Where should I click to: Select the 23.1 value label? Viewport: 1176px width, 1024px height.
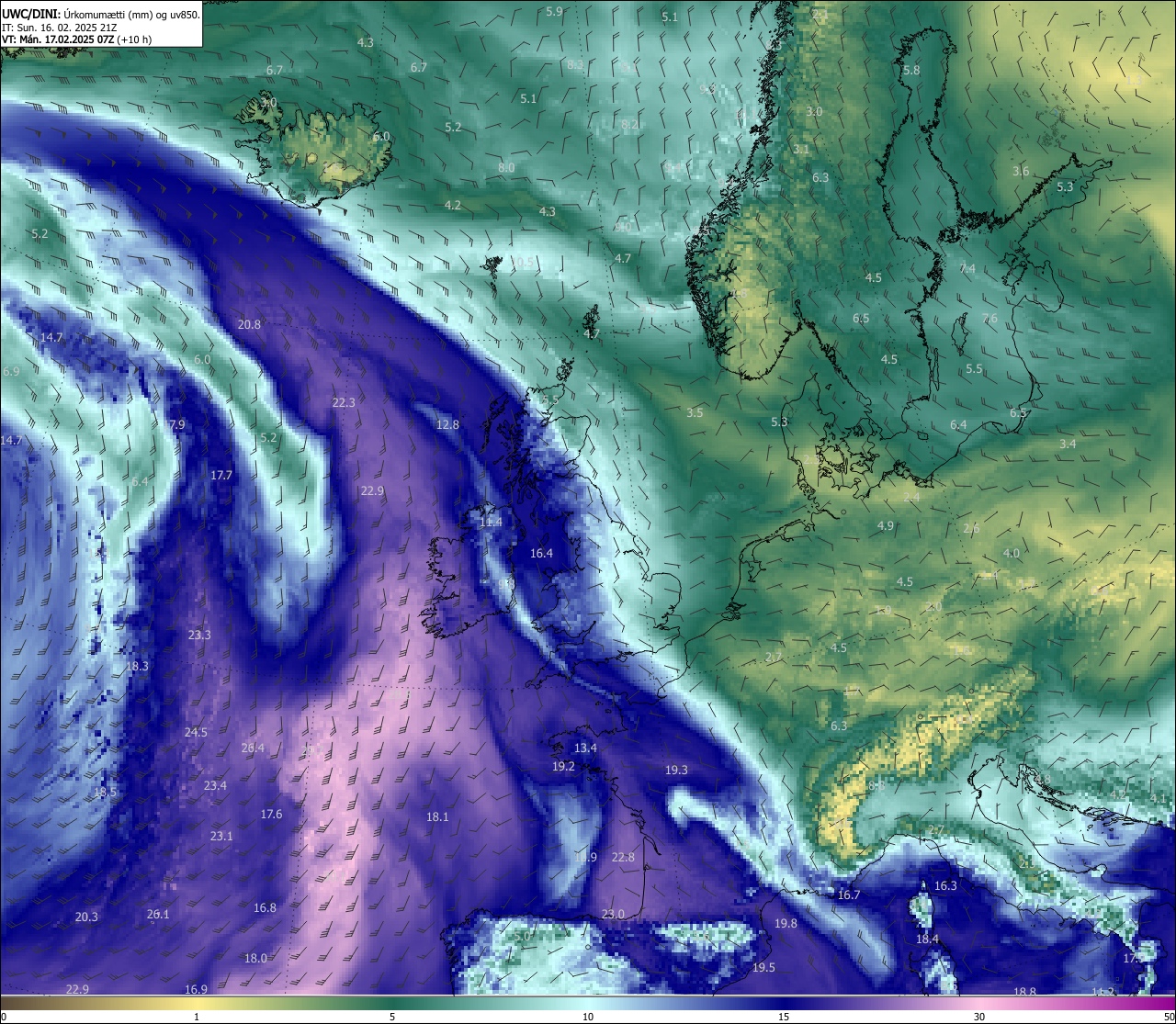221,837
